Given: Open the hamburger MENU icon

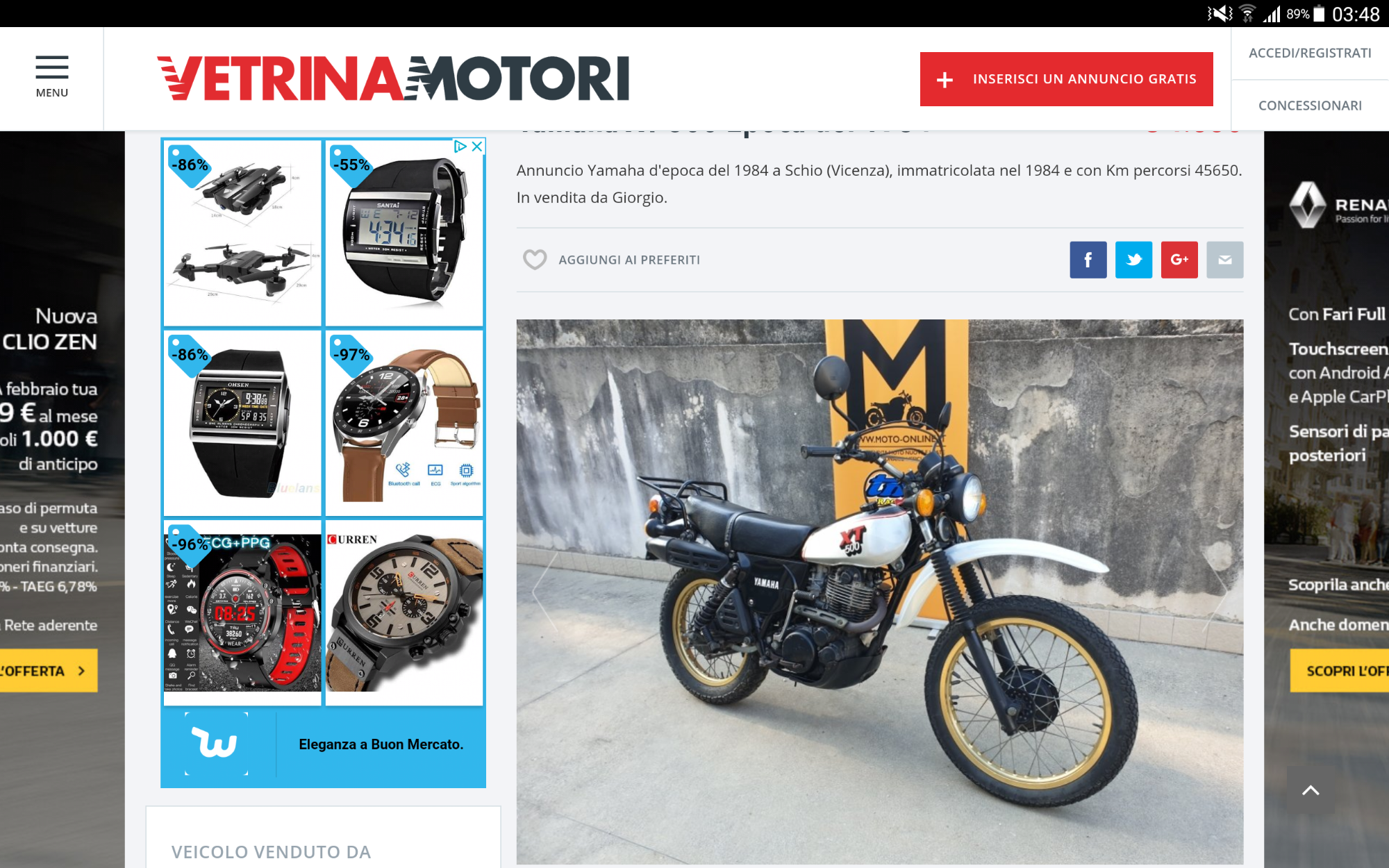Looking at the screenshot, I should [x=52, y=77].
